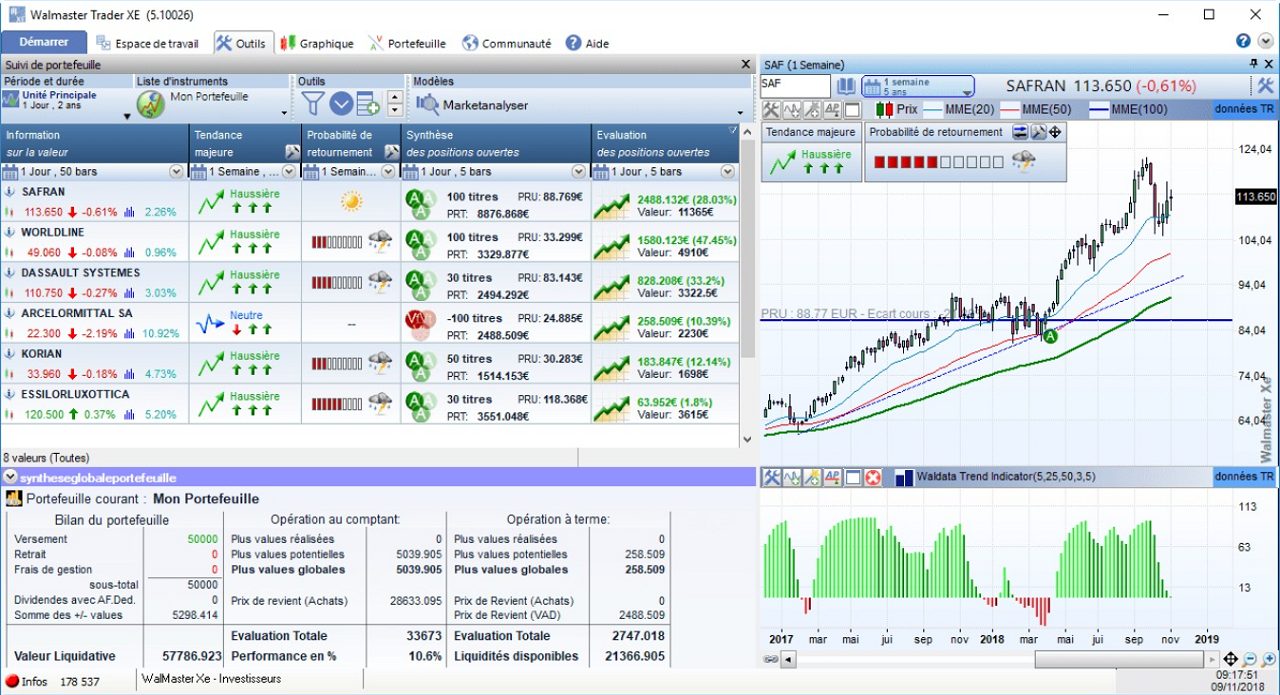Click the add column icon in Outils

tap(368, 103)
